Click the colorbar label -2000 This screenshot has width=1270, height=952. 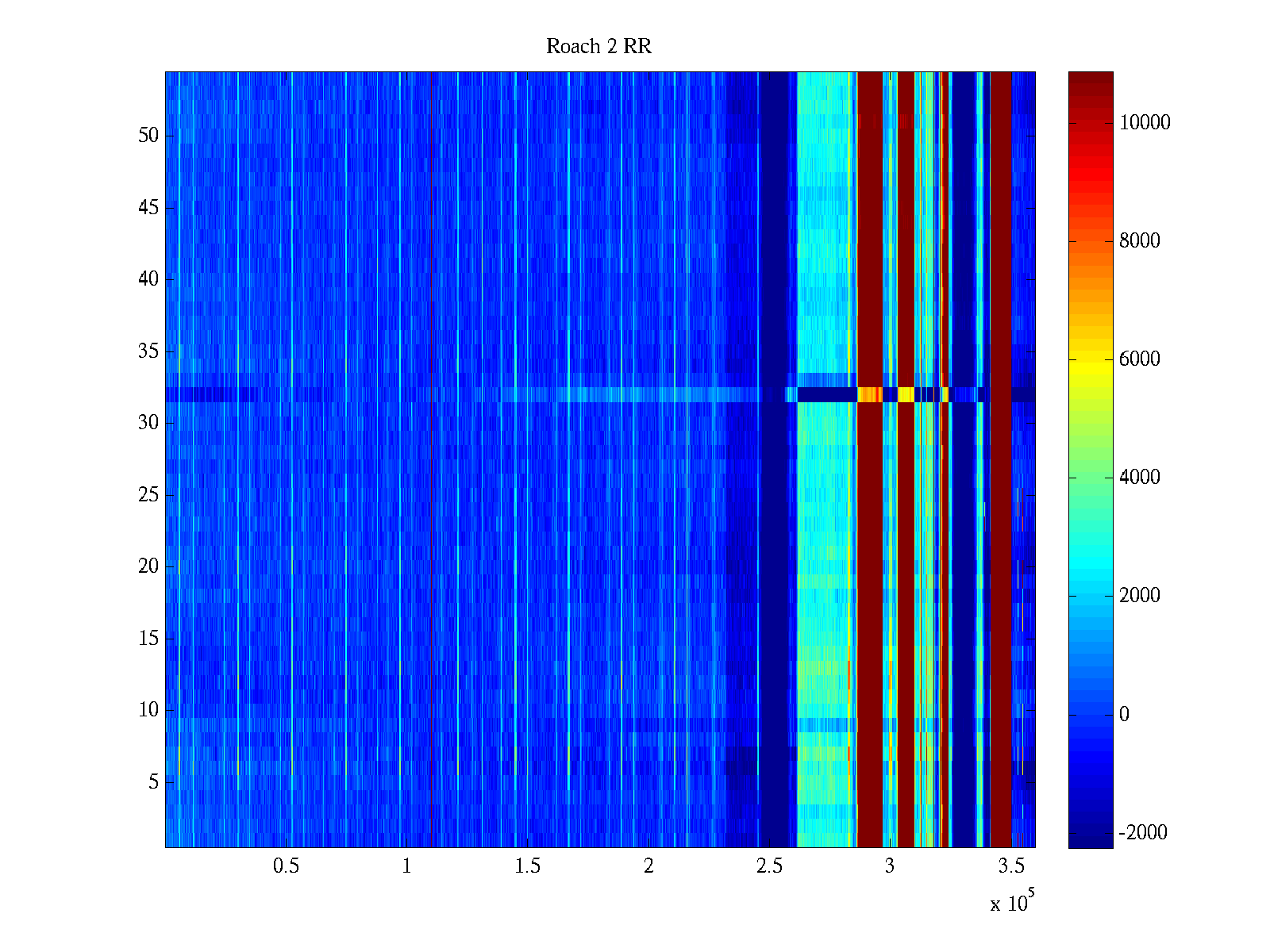coord(1142,832)
